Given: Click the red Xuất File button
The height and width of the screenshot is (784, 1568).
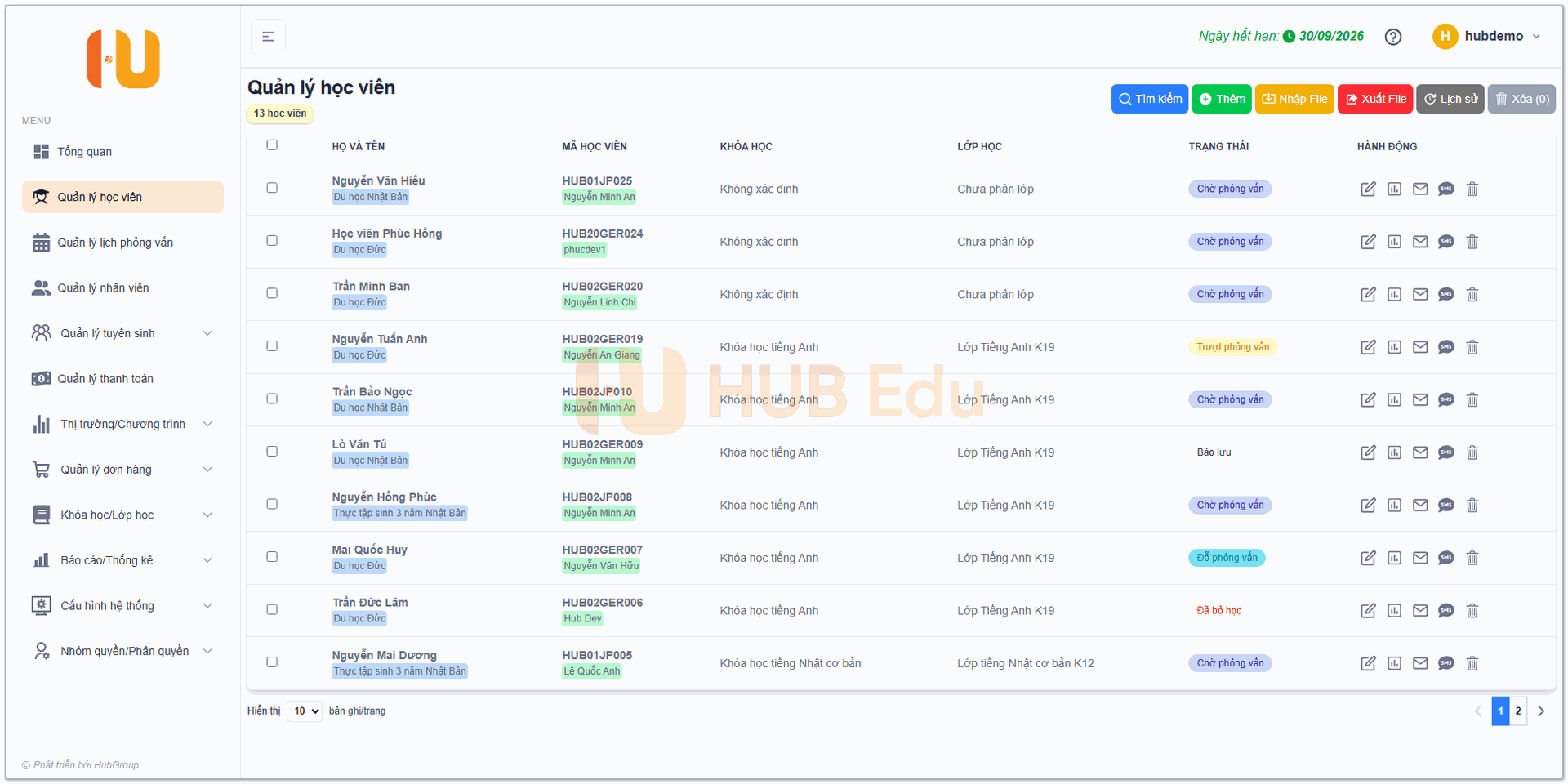Looking at the screenshot, I should pyautogui.click(x=1375, y=99).
